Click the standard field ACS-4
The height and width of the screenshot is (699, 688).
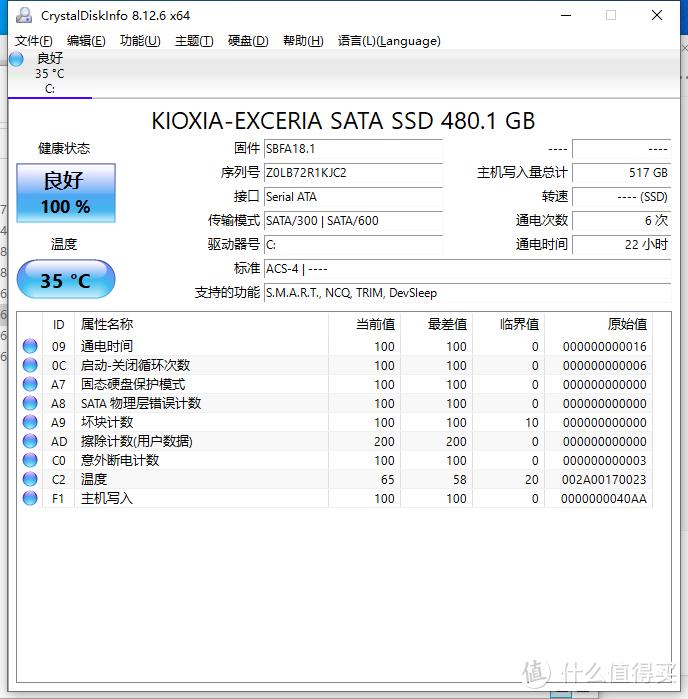[467, 269]
